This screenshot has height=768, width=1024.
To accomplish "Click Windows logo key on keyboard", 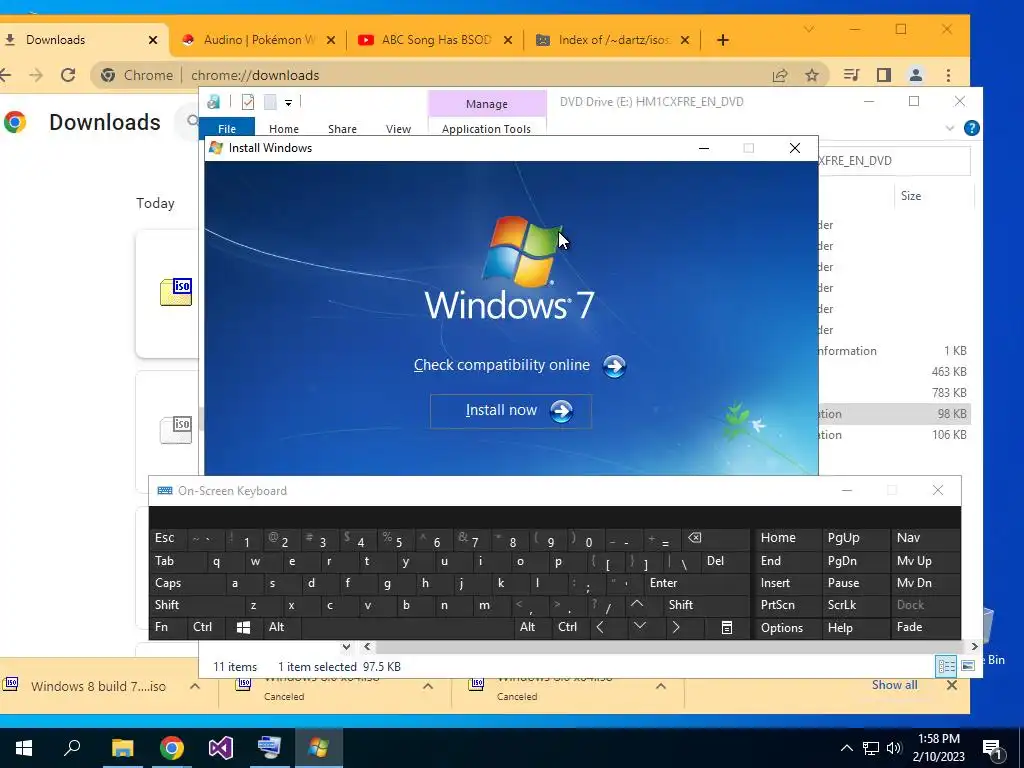I will pos(243,628).
